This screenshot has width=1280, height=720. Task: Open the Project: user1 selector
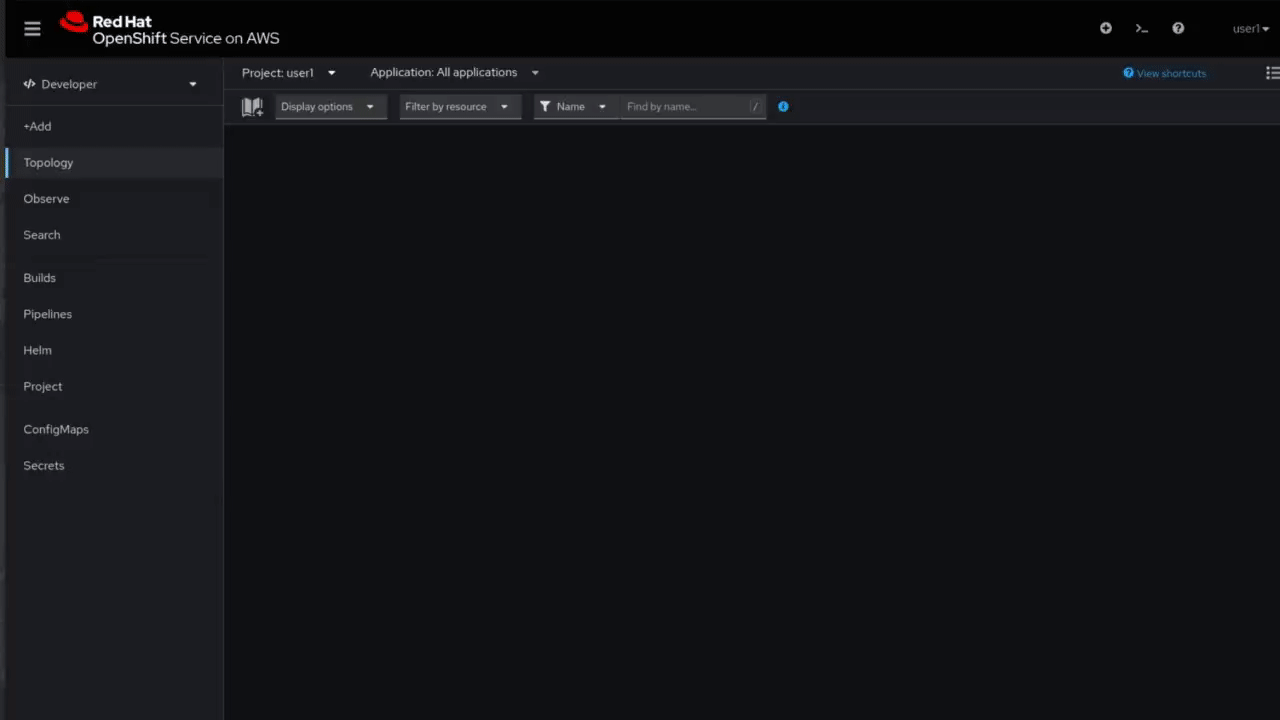(289, 72)
